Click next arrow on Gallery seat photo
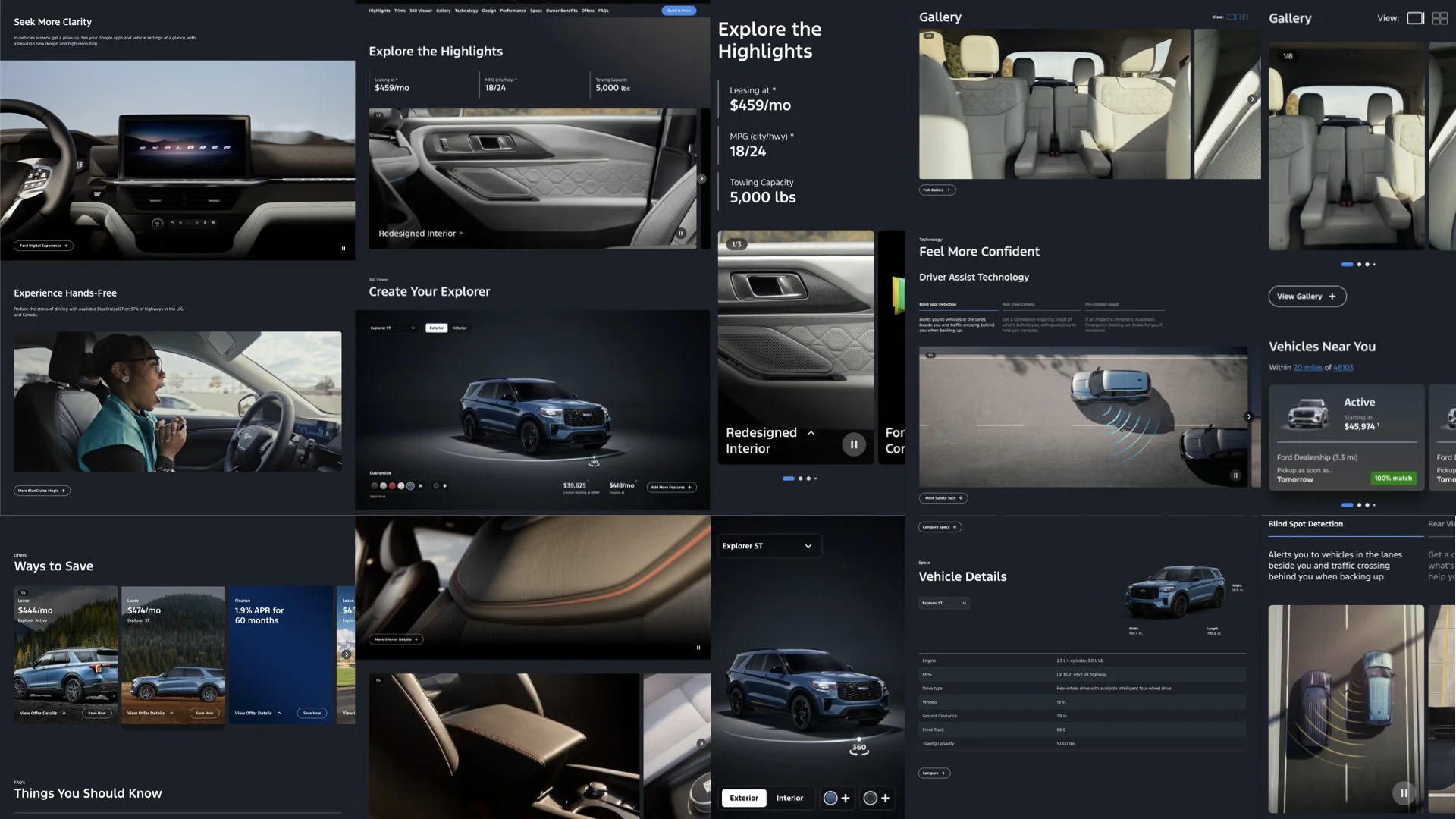Viewport: 1456px width, 819px height. 1251,99
